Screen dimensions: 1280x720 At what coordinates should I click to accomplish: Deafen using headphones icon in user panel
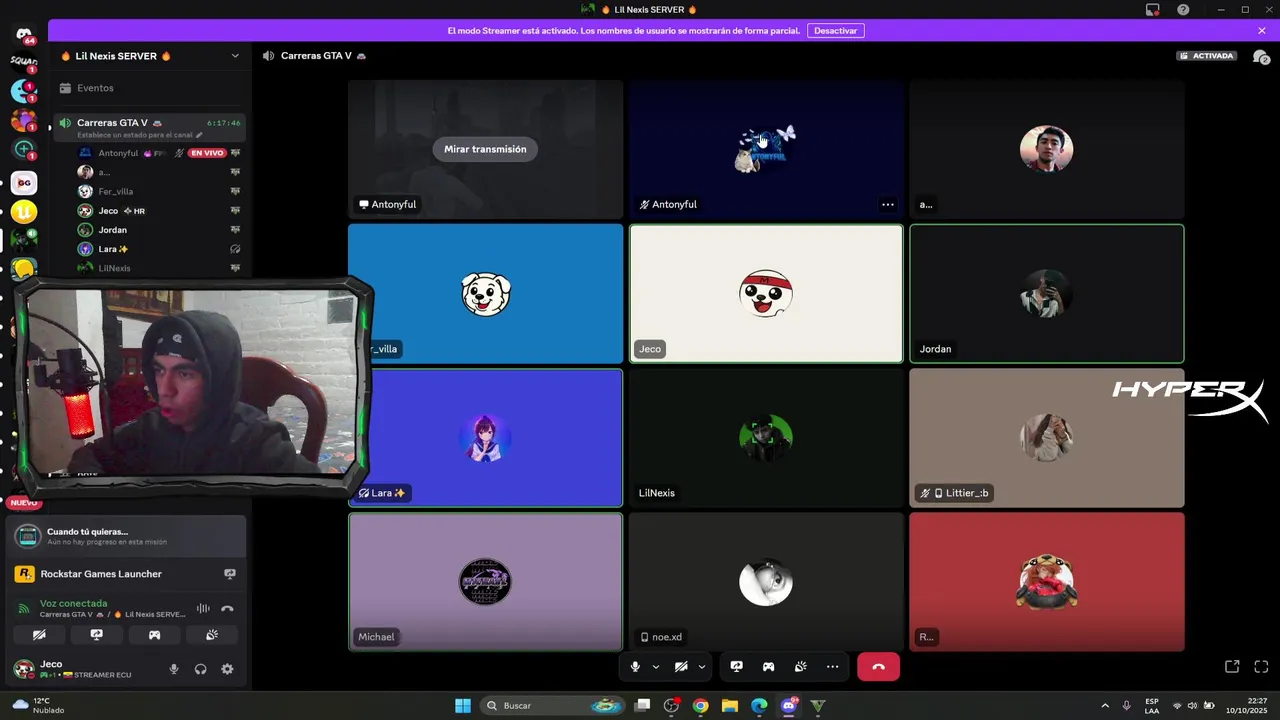click(201, 669)
